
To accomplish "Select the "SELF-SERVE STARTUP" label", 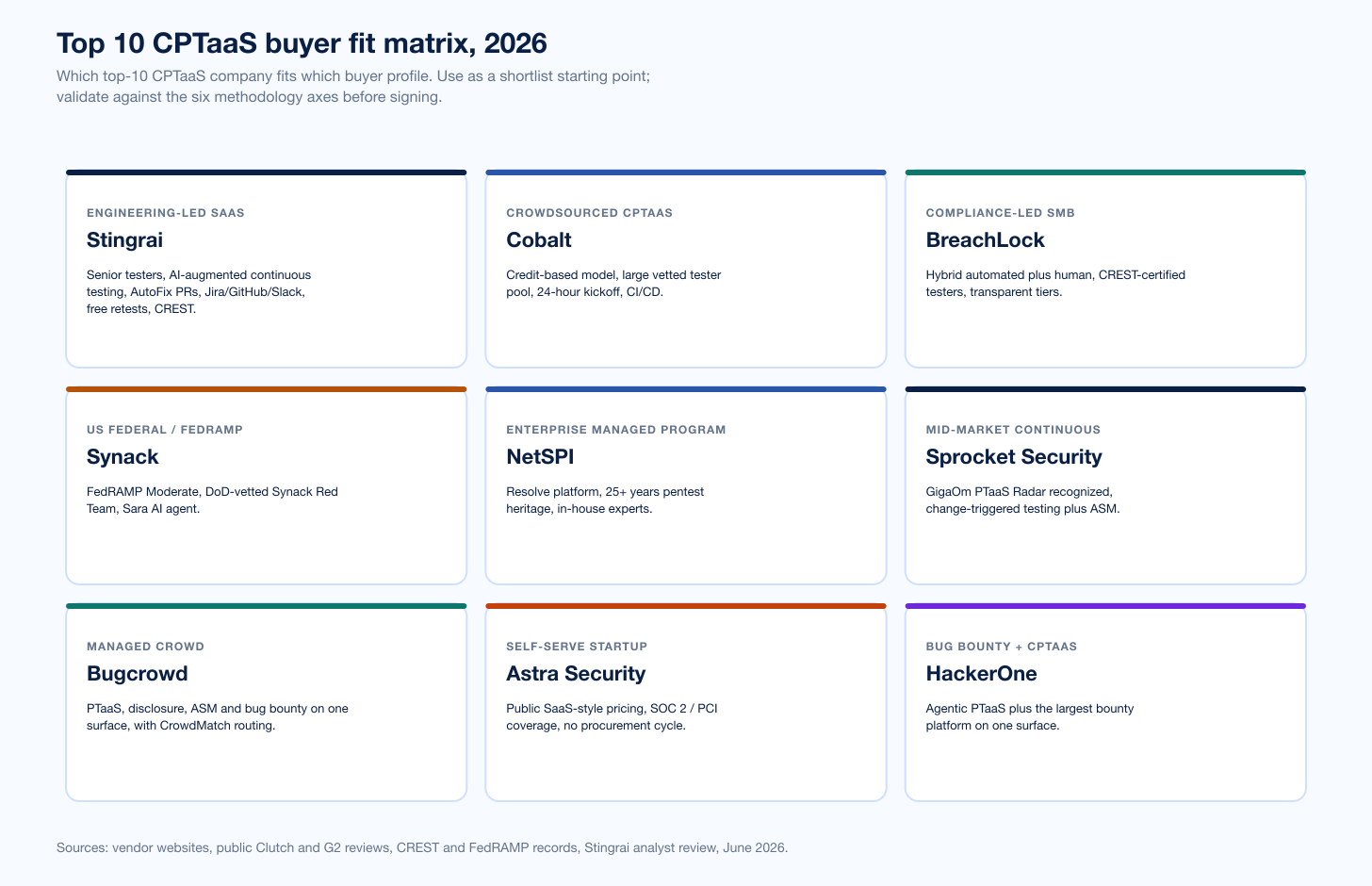I will point(577,647).
